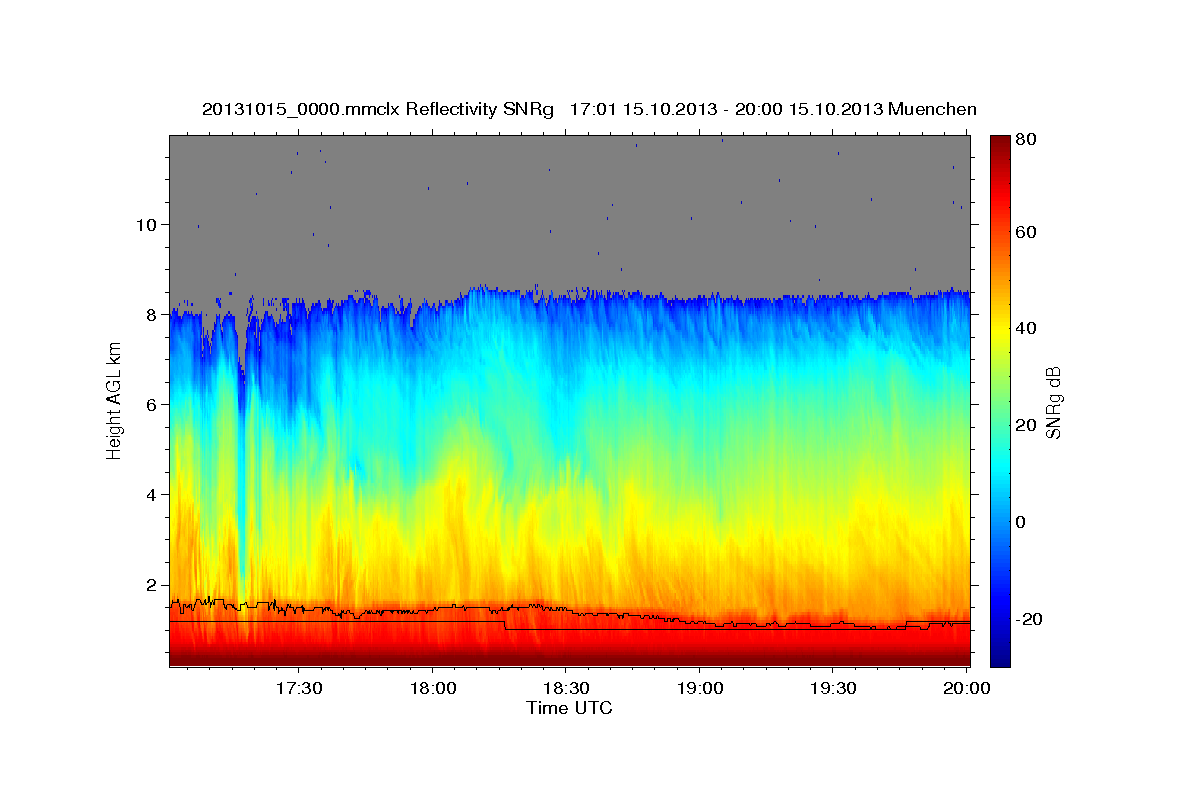This screenshot has width=1200, height=800.
Task: Click the colorbar value 60
Action: click(1025, 232)
